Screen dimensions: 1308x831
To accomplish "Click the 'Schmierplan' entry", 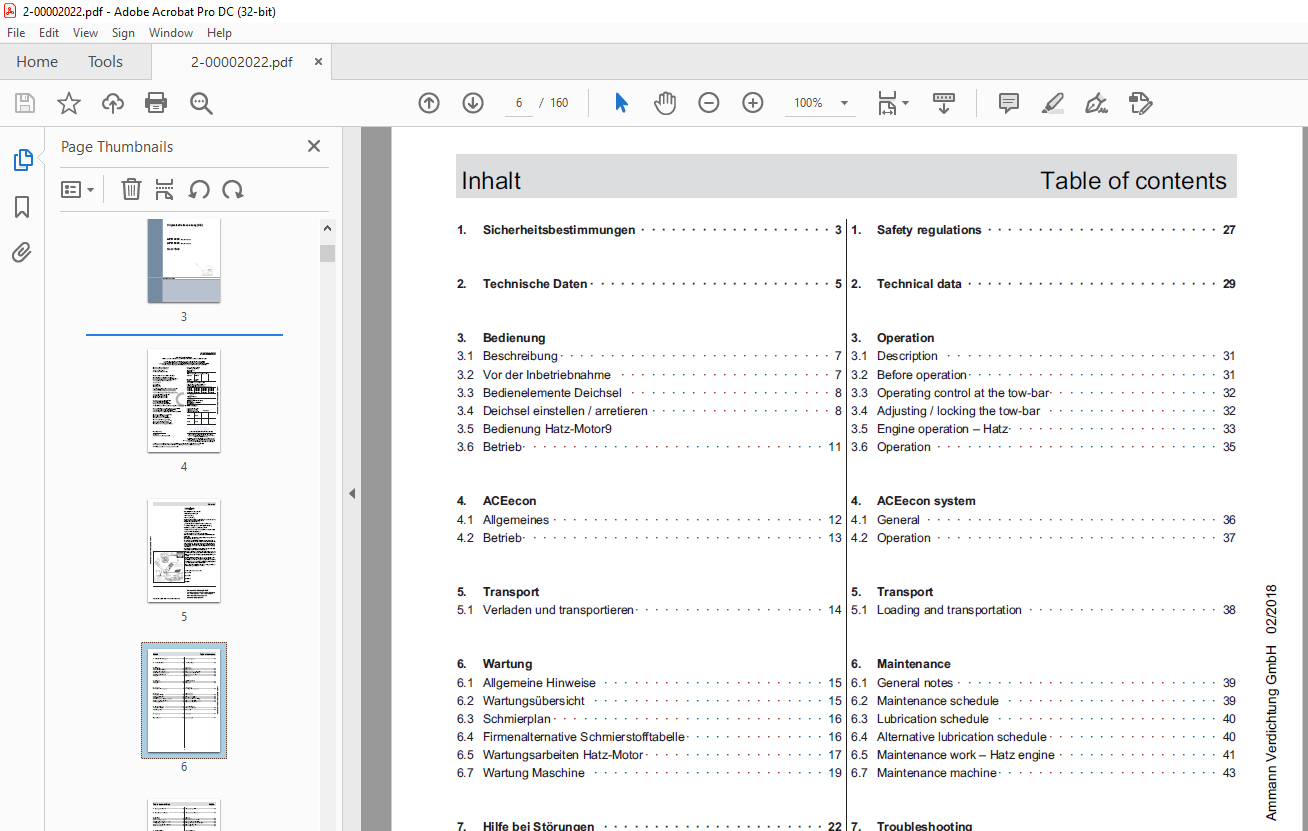I will click(x=517, y=719).
